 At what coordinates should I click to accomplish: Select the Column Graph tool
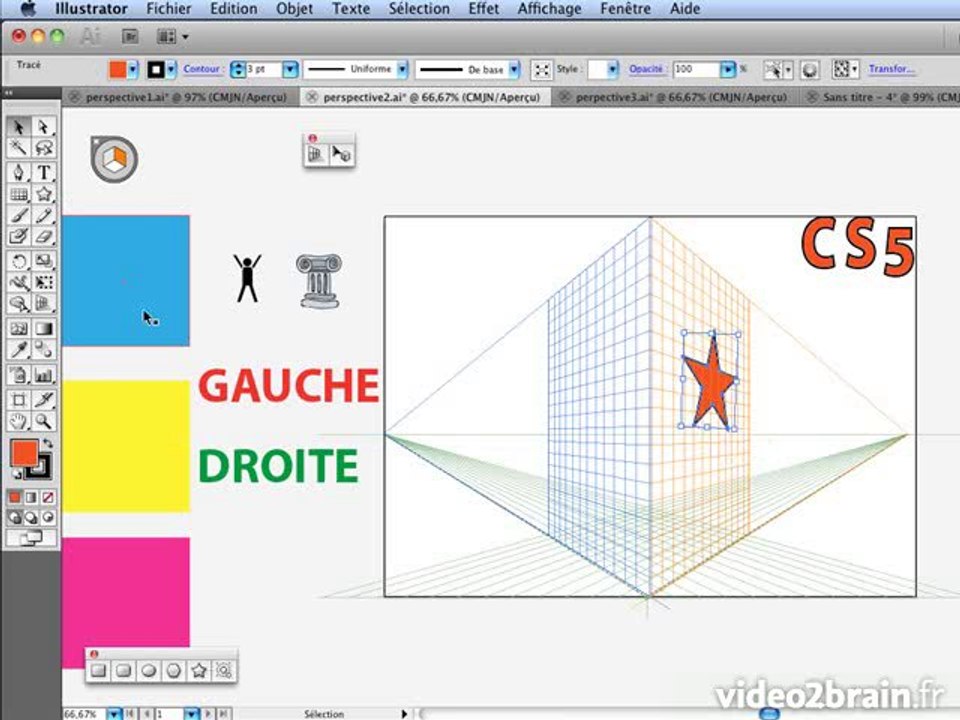point(43,374)
